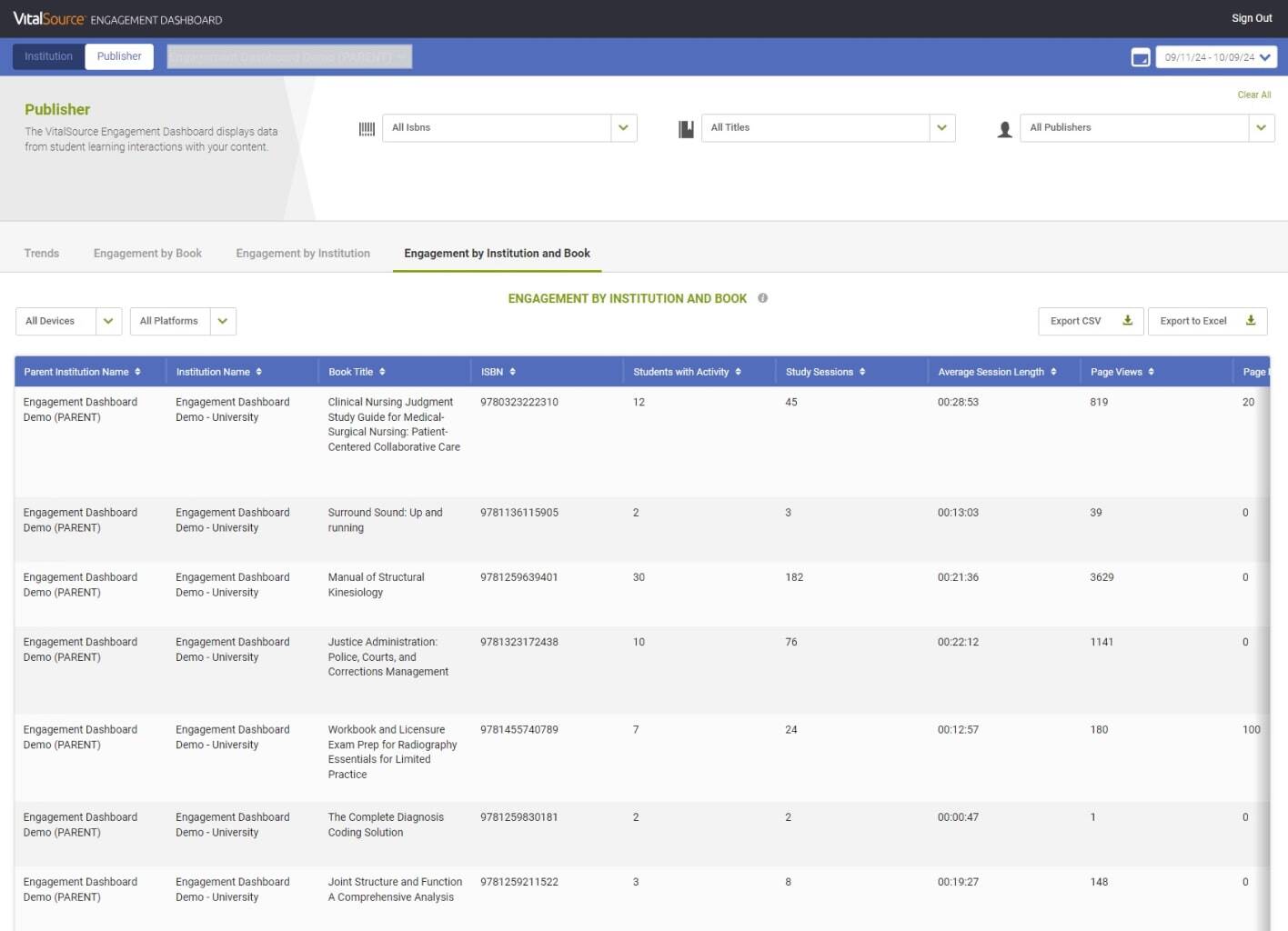
Task: Click the download icon on Export CSV
Action: [x=1127, y=320]
